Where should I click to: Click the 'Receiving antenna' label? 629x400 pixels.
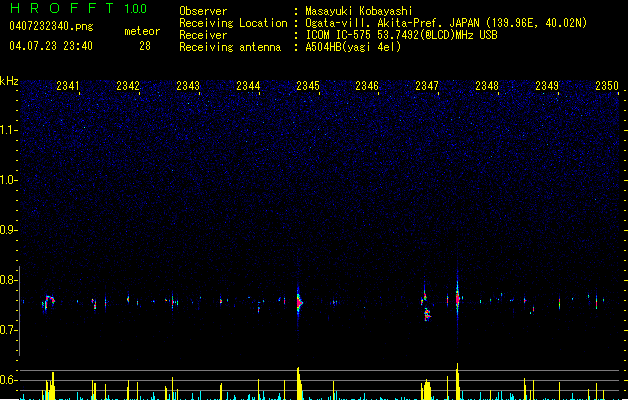[x=230, y=47]
